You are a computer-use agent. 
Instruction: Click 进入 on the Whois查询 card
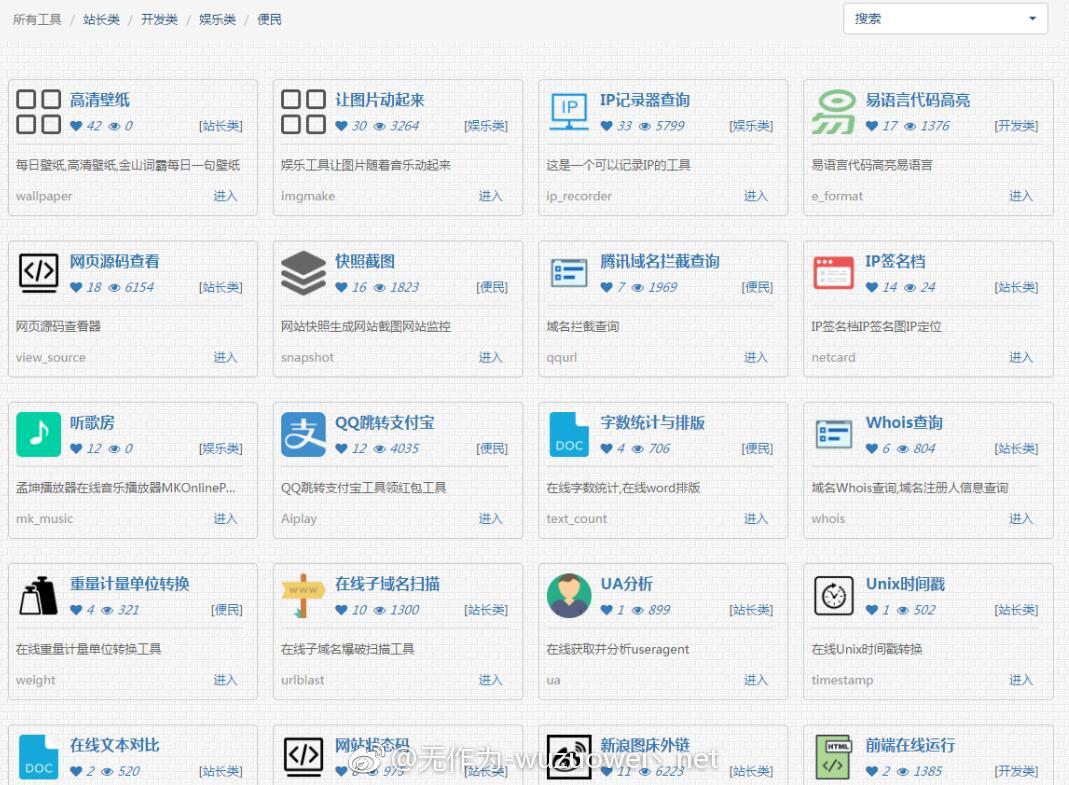[1020, 518]
